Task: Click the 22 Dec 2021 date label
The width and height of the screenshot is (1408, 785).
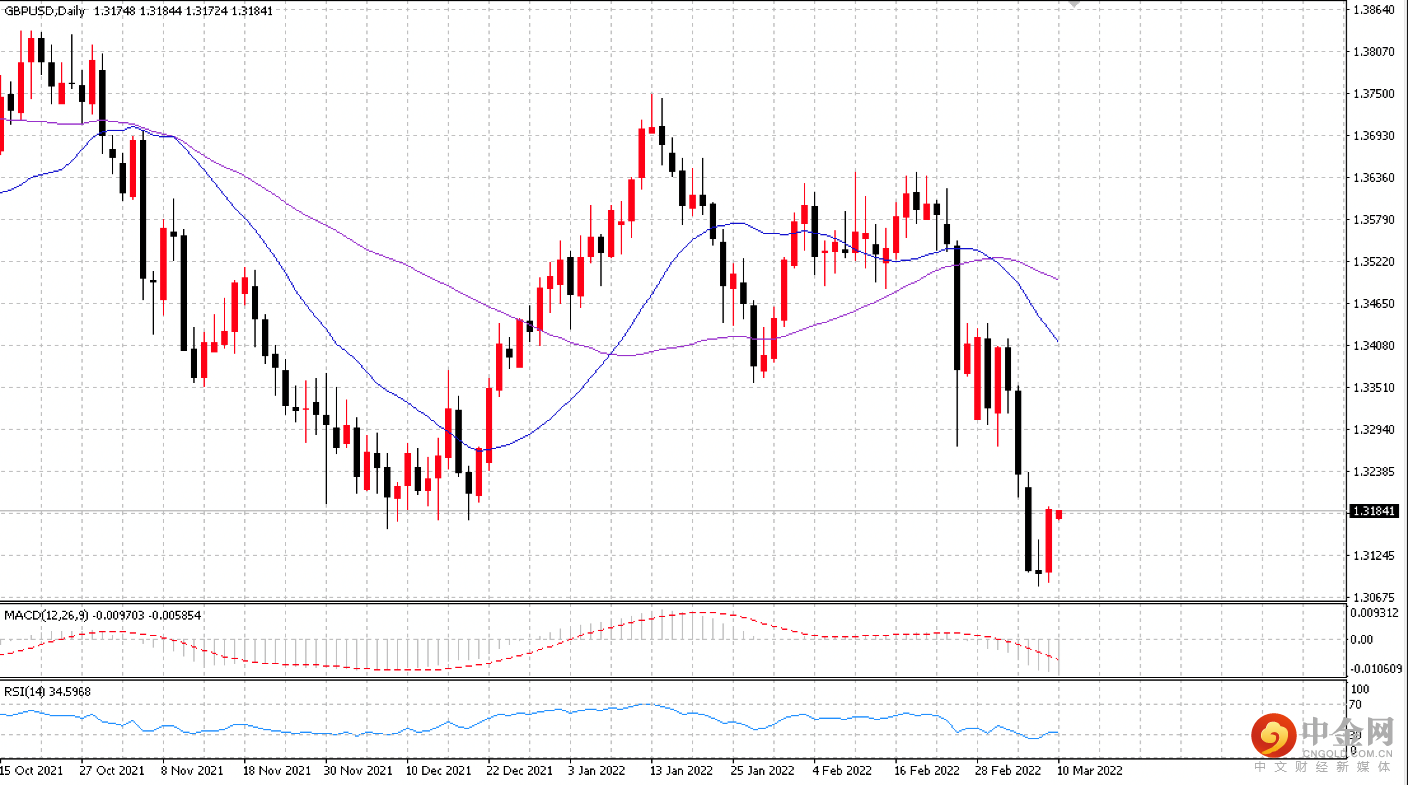Action: [519, 771]
